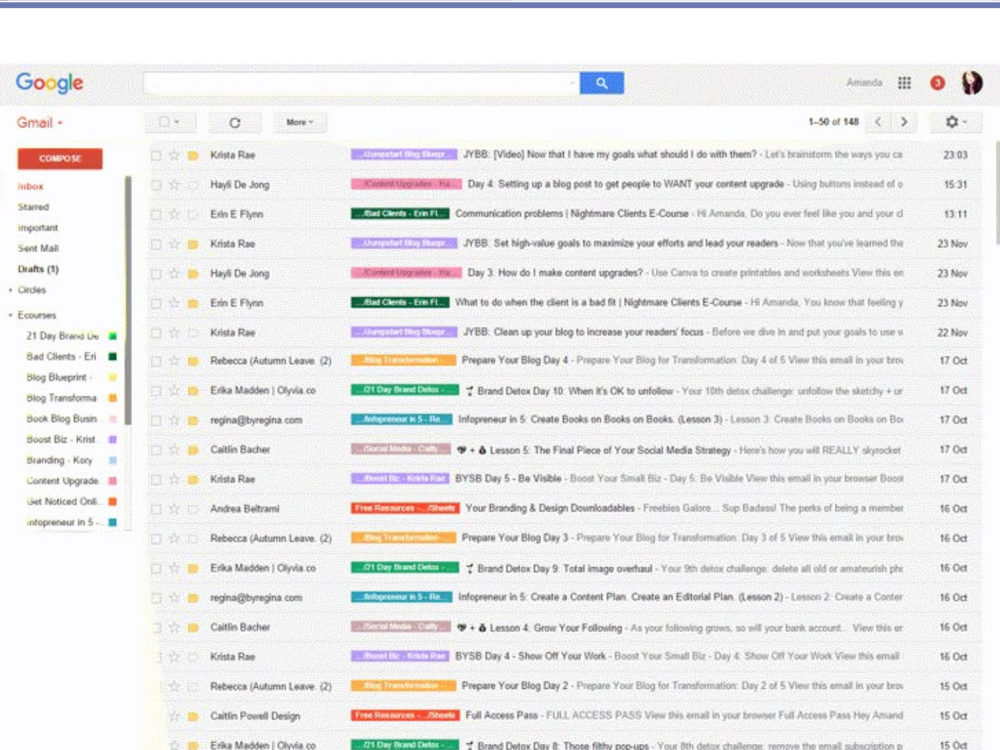The height and width of the screenshot is (750, 1000).
Task: Open the Content Upgrade label
Action: click(62, 481)
